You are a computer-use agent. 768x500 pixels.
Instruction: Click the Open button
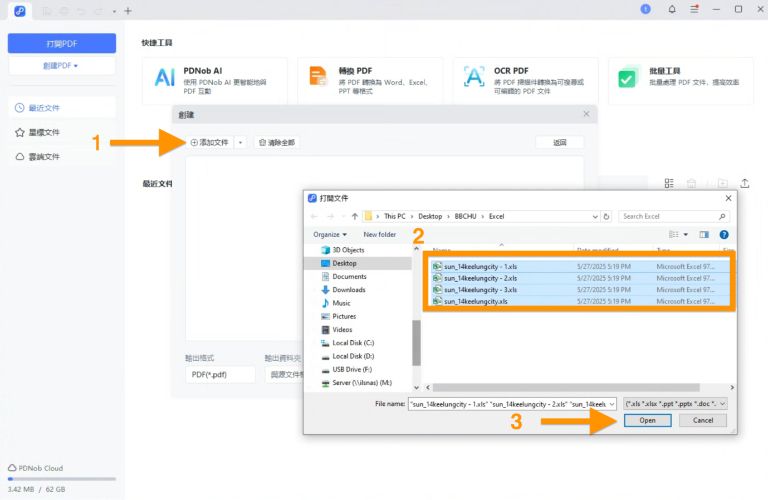pos(648,420)
